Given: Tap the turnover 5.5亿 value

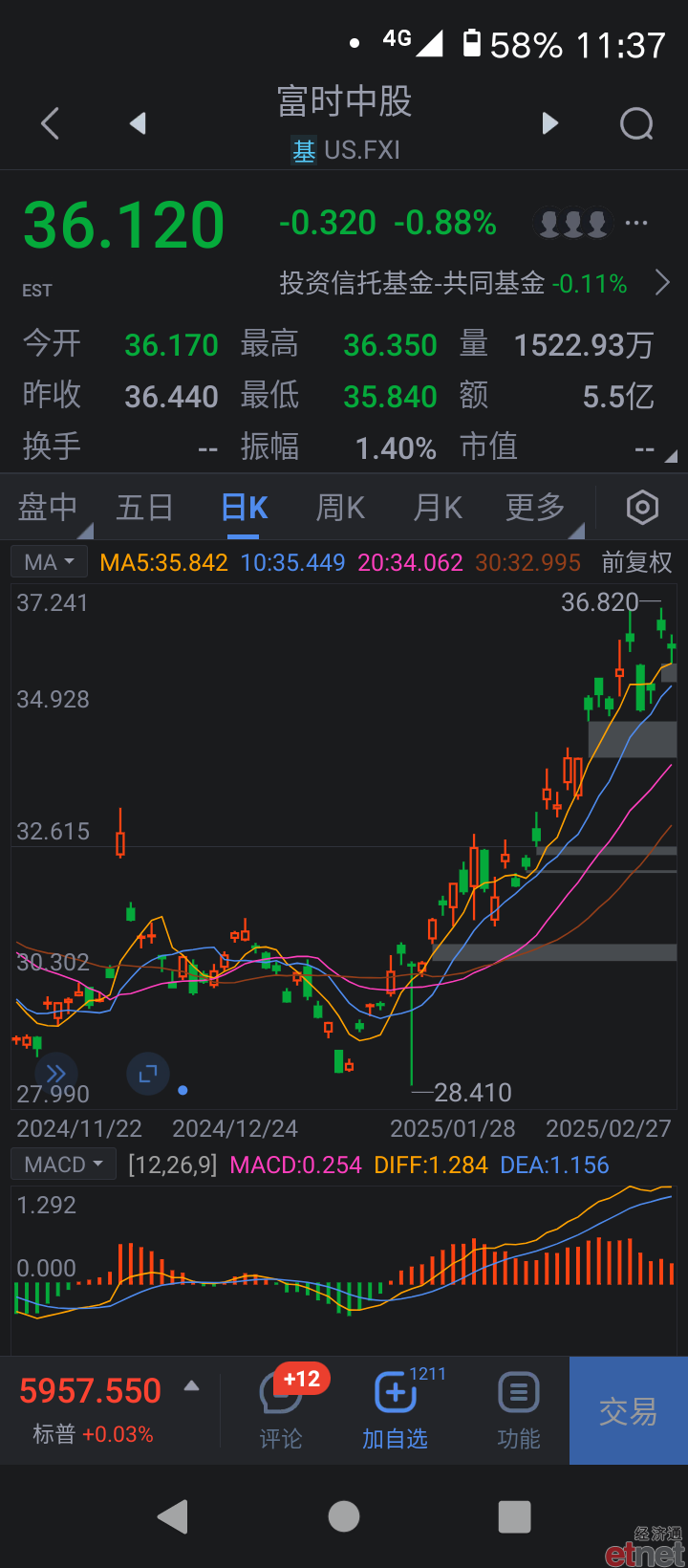Looking at the screenshot, I should coord(618,396).
